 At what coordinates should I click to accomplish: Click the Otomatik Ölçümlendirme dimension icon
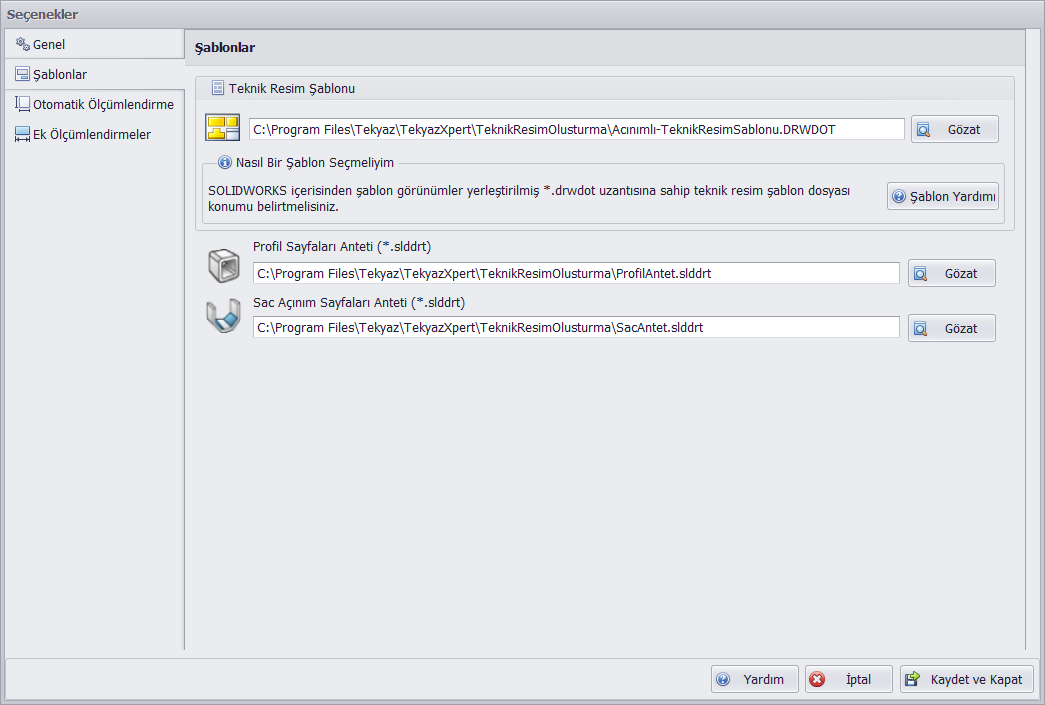pyautogui.click(x=23, y=104)
